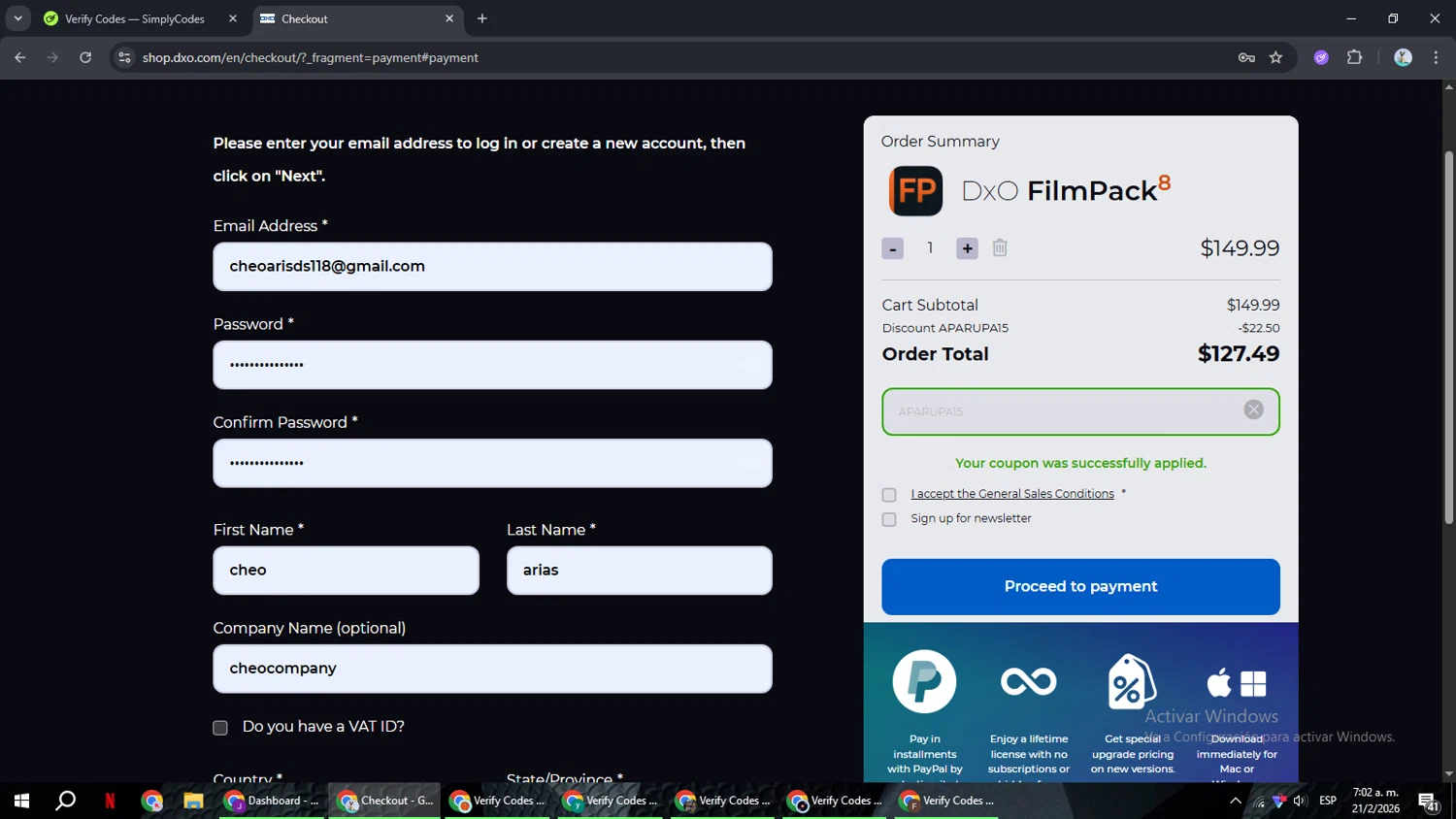Click the percent tag upgrade pricing icon
This screenshot has width=1456, height=819.
[x=1130, y=681]
